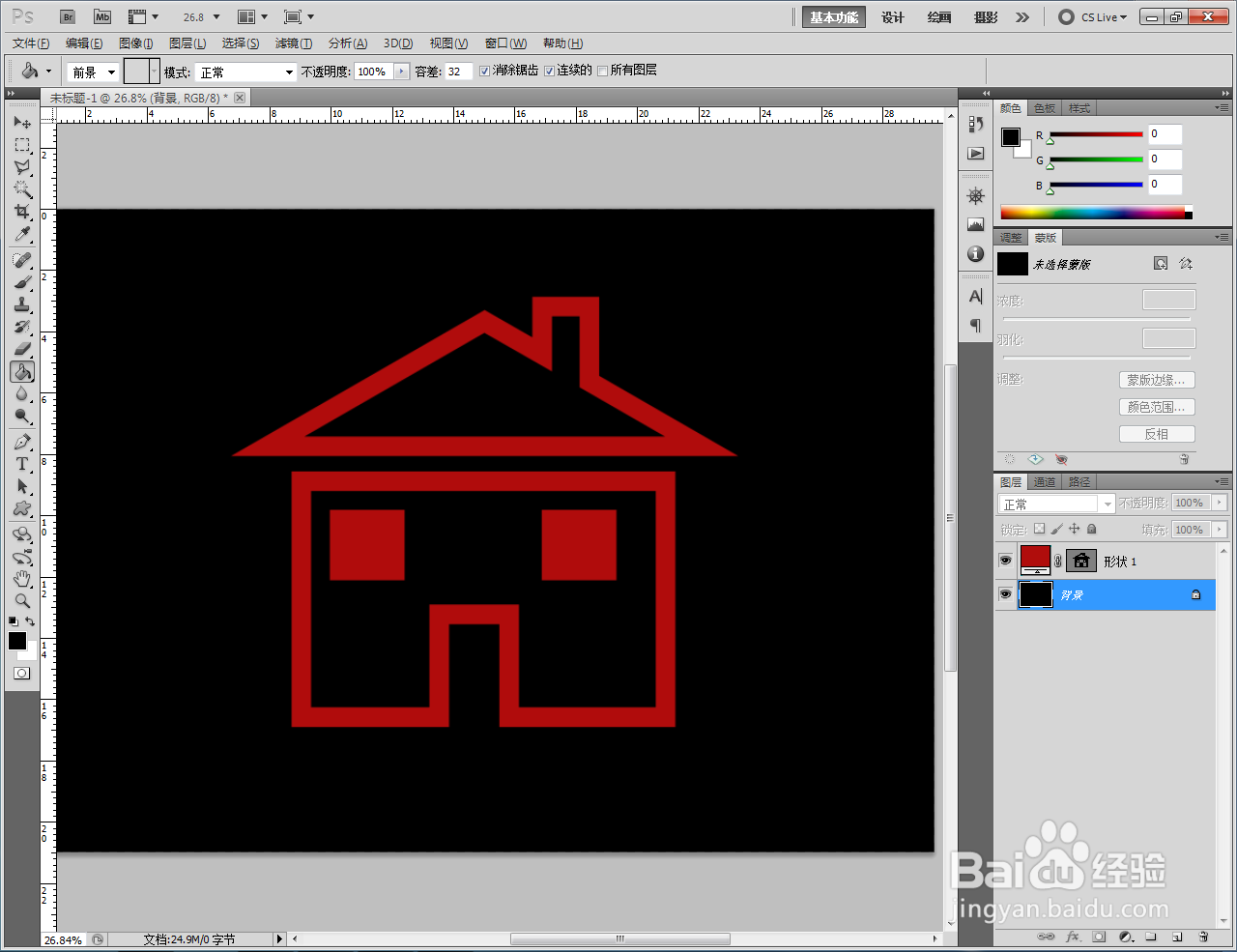The width and height of the screenshot is (1237, 952).
Task: Open the 模式 blending mode dropdown
Action: pos(245,72)
